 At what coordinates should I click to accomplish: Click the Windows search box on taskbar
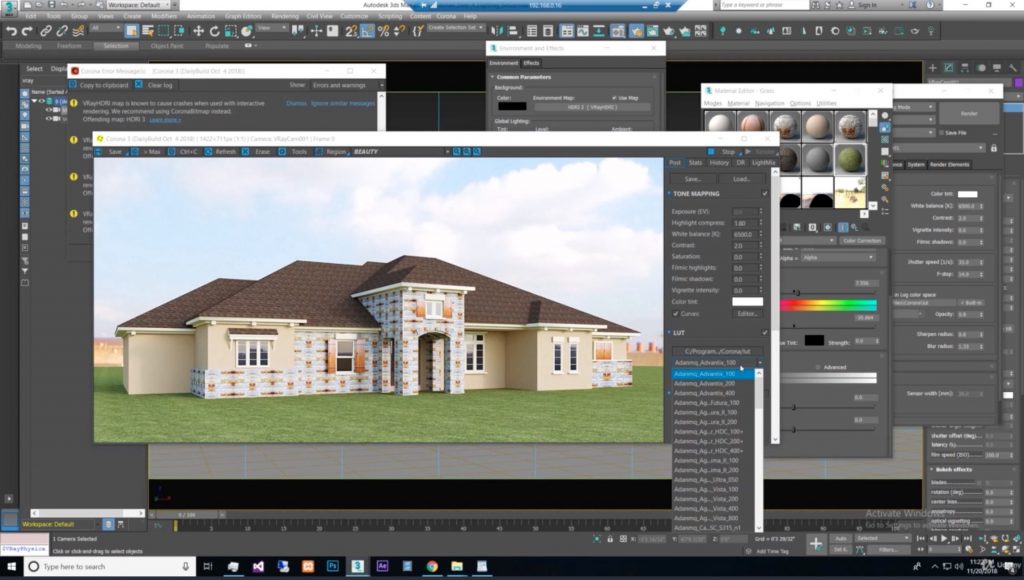pos(110,567)
